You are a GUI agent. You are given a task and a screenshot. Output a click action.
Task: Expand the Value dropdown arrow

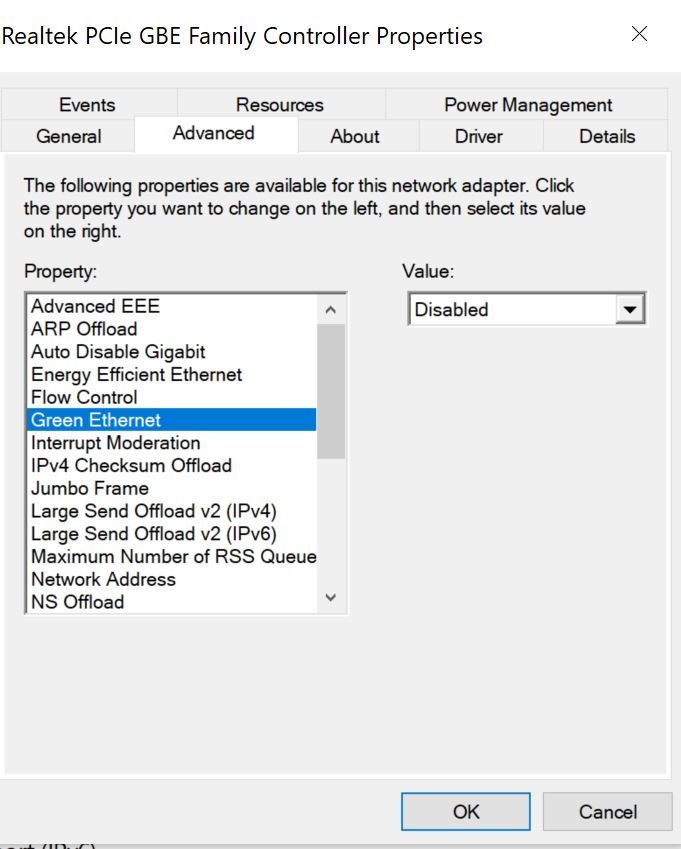[629, 310]
